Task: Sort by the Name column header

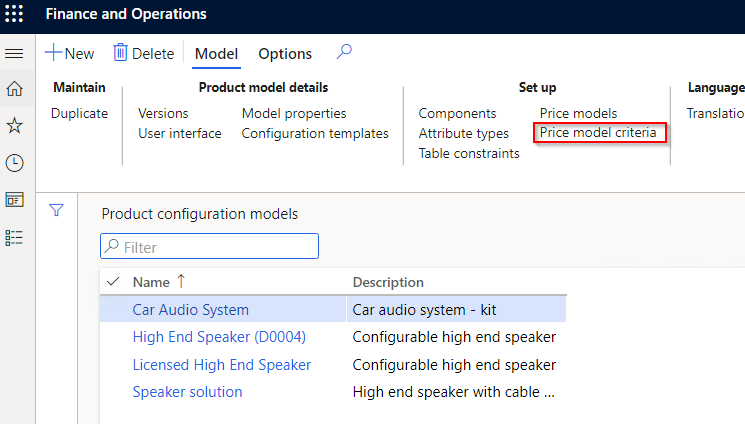Action: pos(152,282)
